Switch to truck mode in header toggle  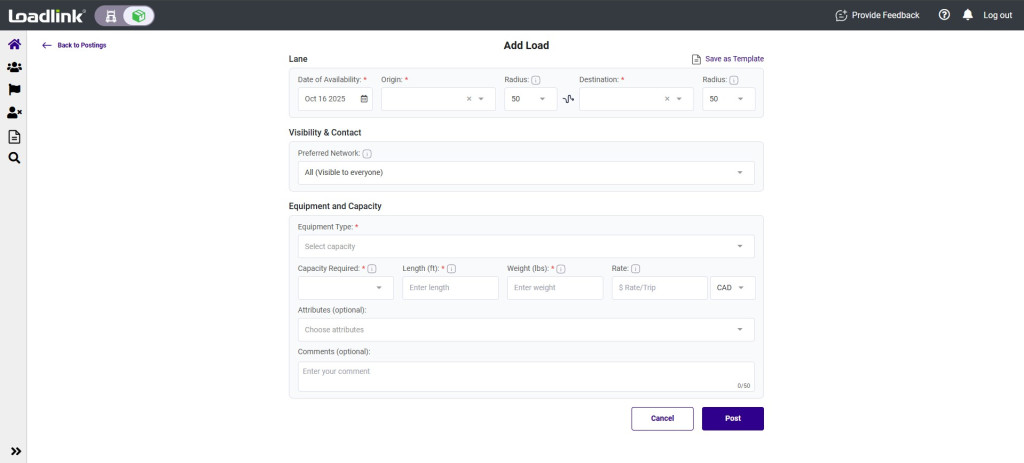[109, 15]
